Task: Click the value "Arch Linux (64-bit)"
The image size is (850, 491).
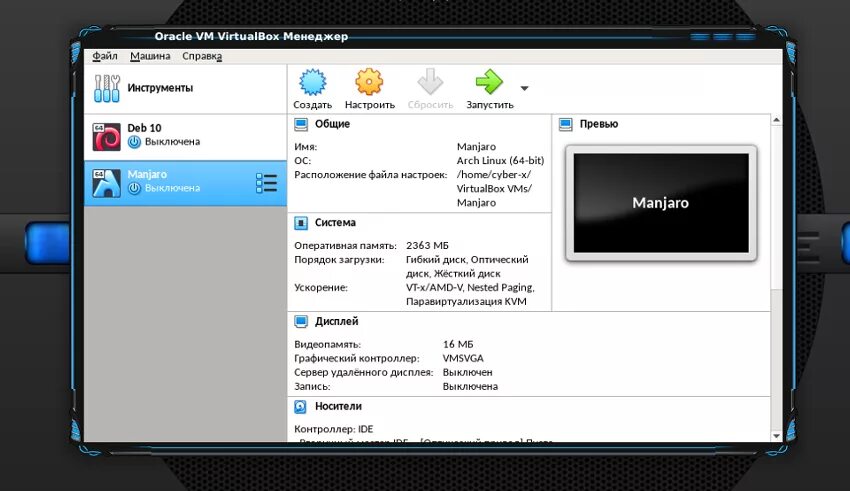Action: pos(500,160)
